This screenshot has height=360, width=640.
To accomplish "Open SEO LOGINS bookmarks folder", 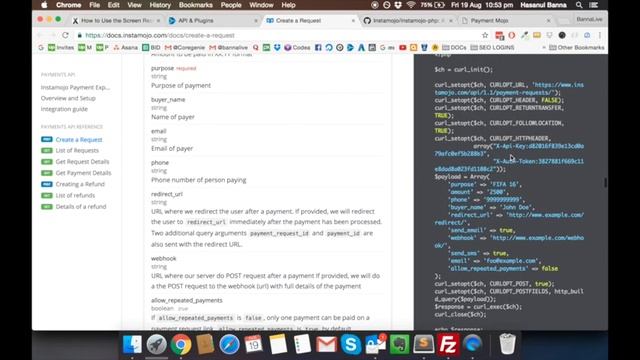I will [492, 47].
